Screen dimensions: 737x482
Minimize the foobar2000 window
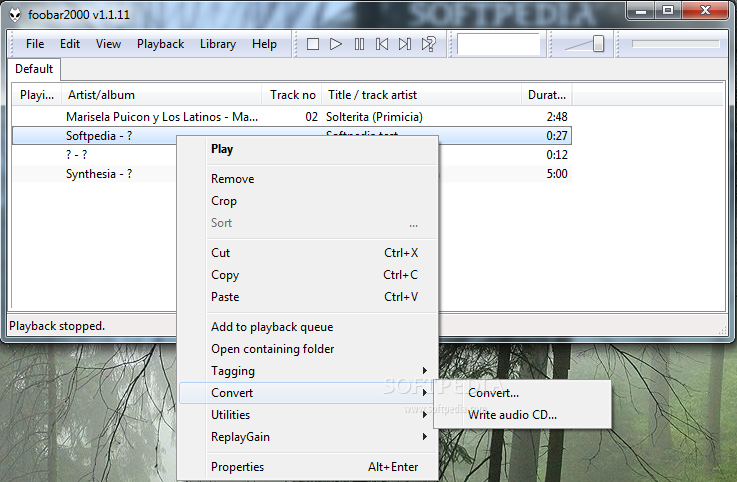coord(641,11)
